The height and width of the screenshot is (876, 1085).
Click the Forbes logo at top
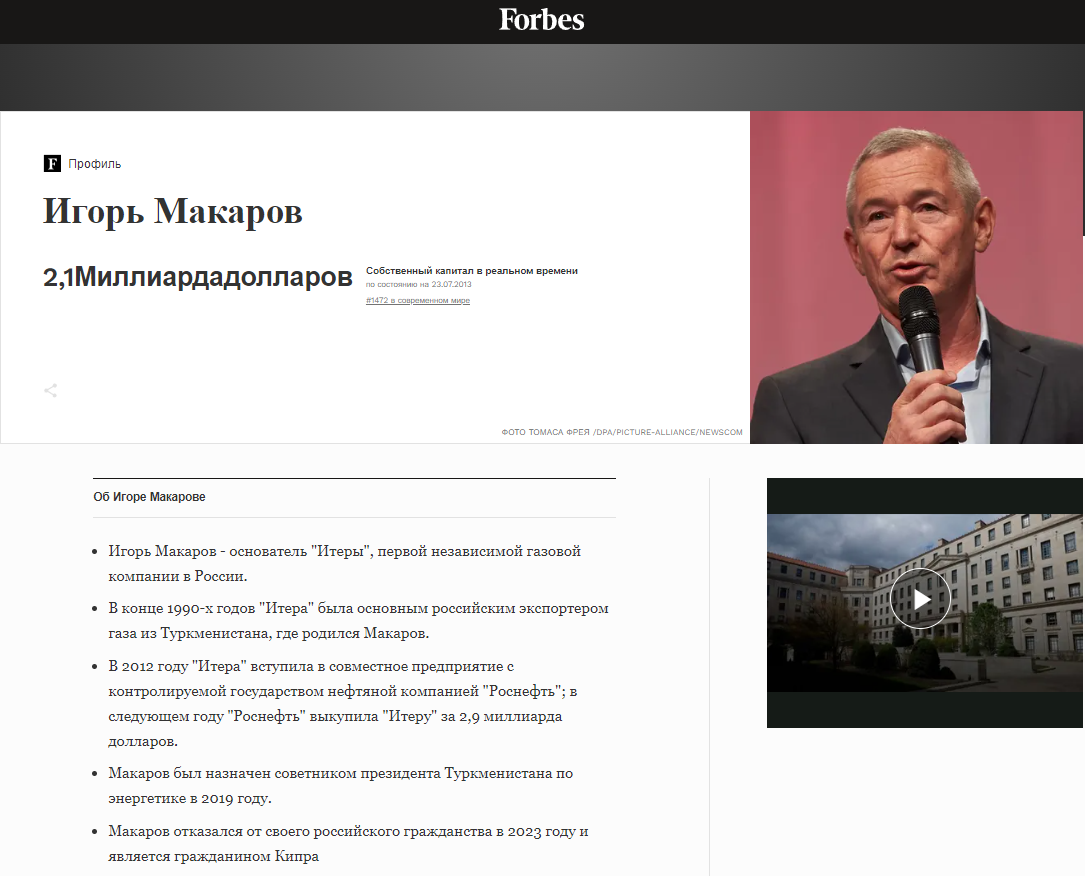click(x=541, y=20)
